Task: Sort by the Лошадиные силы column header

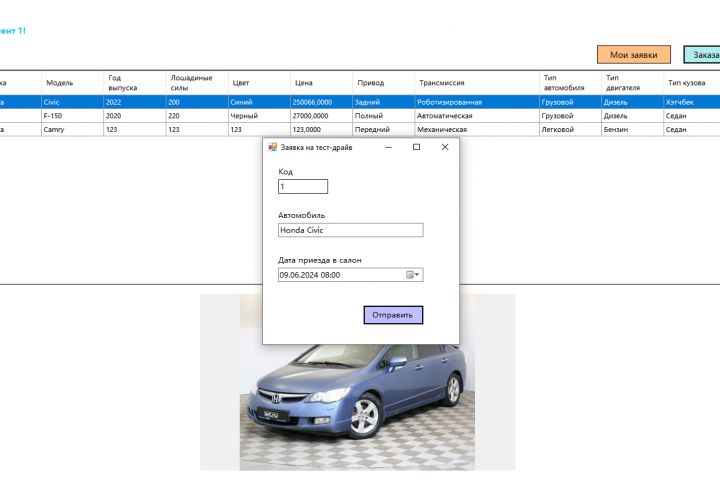Action: [197, 83]
